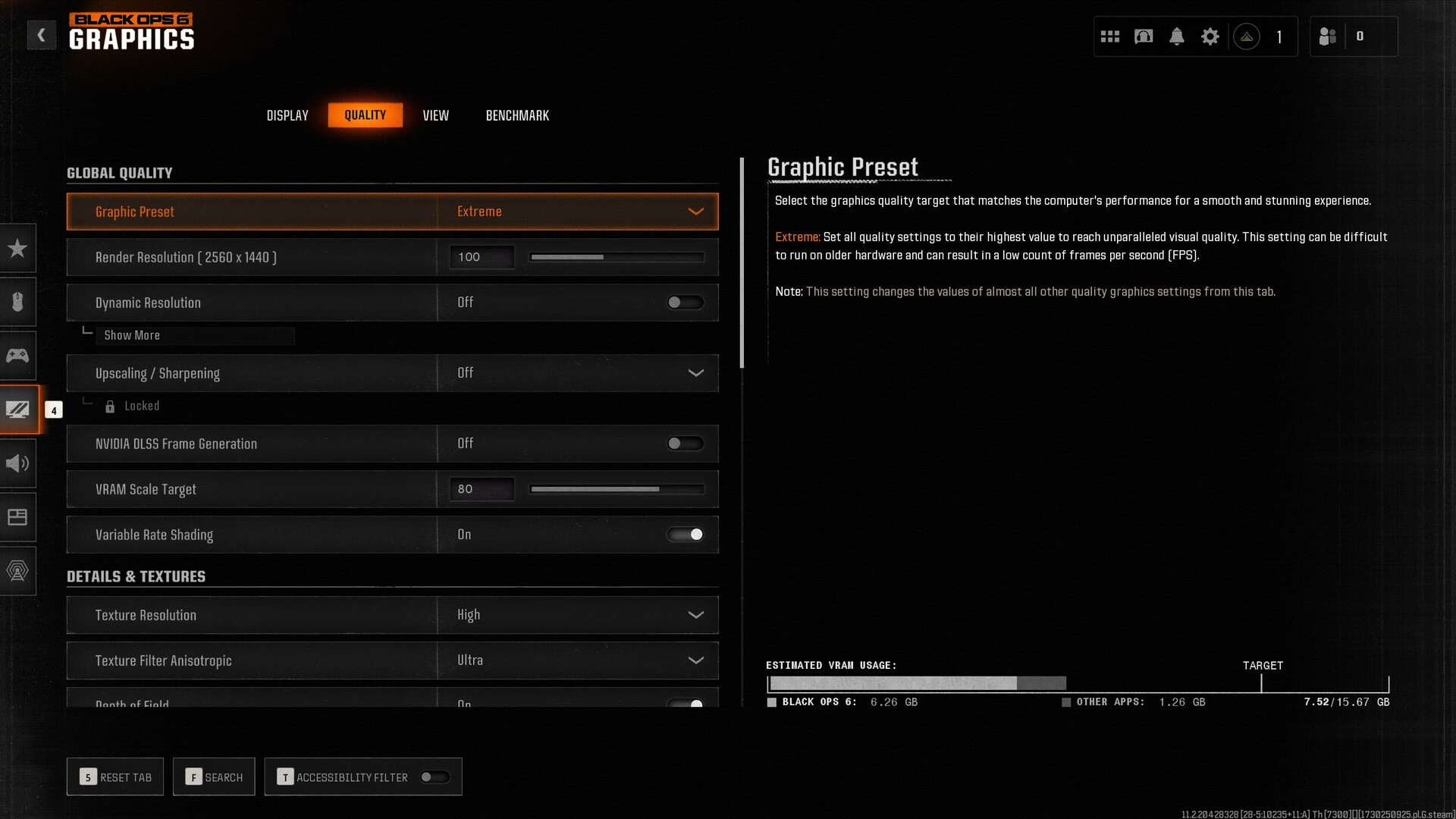The width and height of the screenshot is (1456, 819).
Task: Click the player rank emblem icon
Action: click(x=1247, y=36)
